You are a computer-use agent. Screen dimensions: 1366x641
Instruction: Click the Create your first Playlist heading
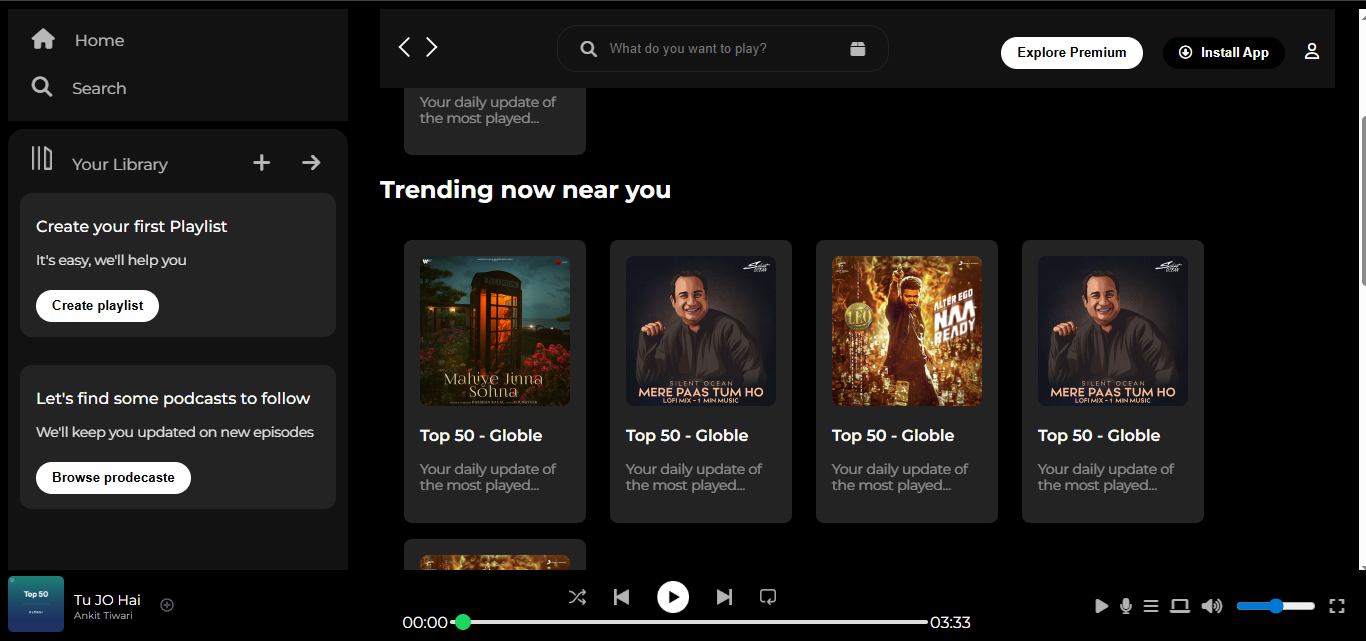point(132,227)
